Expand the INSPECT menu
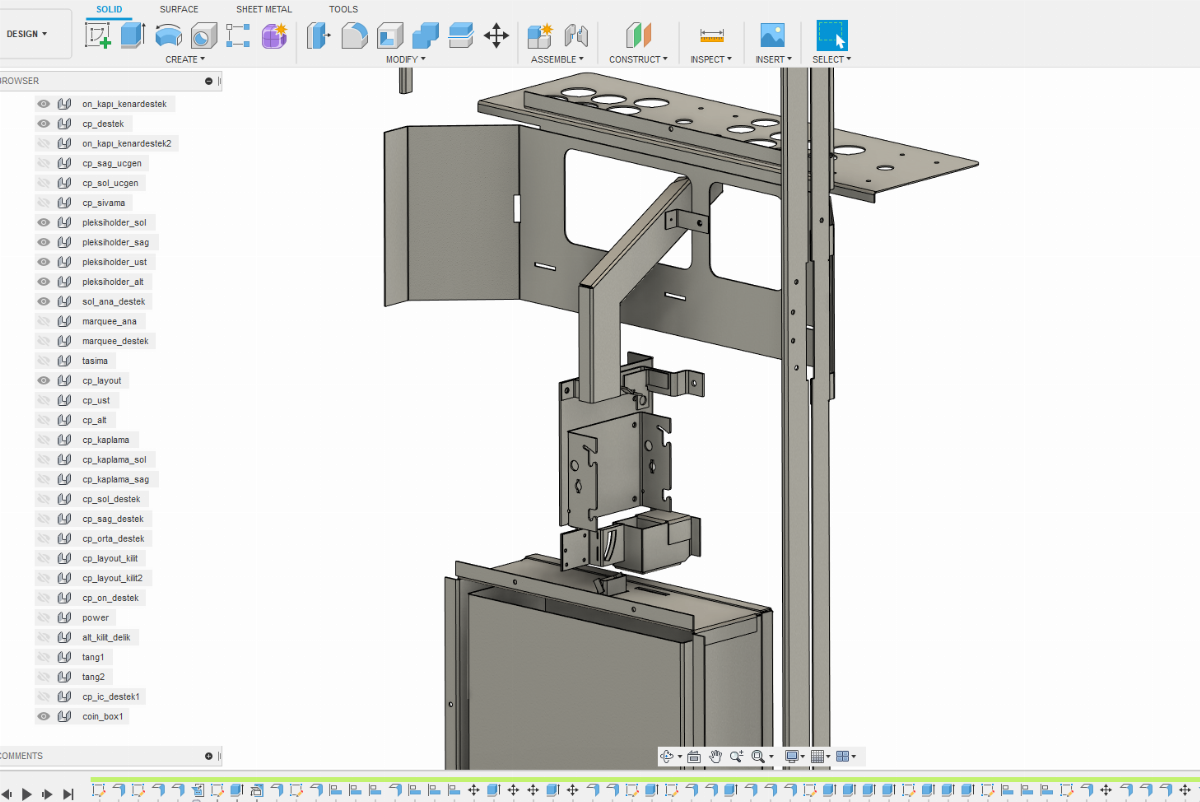1200x802 pixels. pos(711,60)
